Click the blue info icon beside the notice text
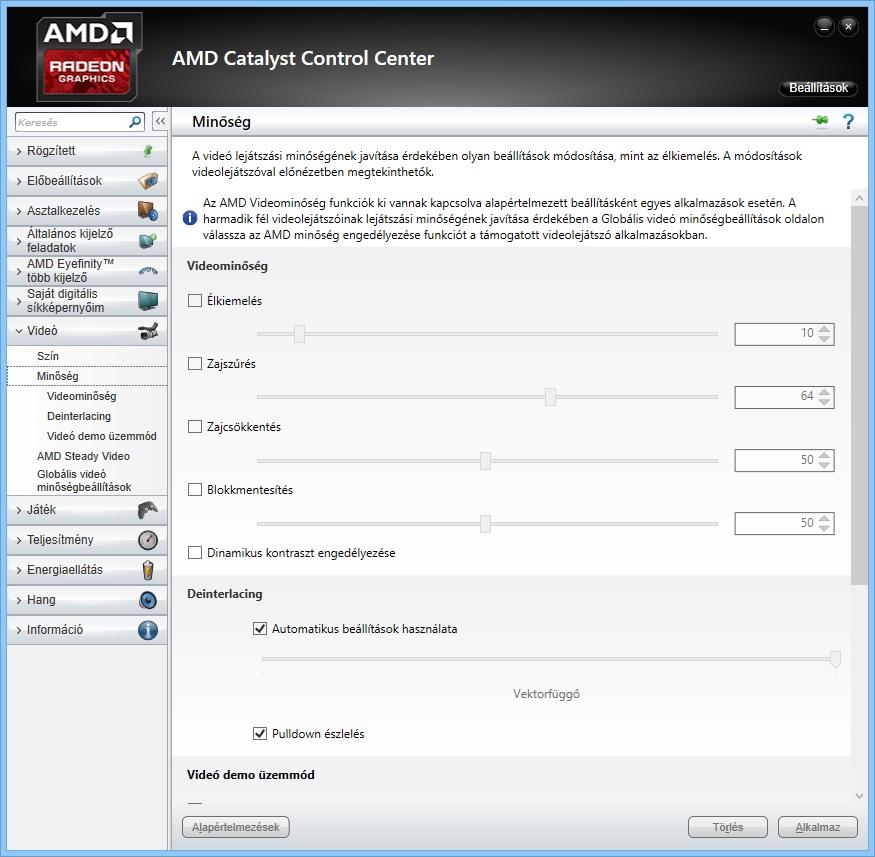The height and width of the screenshot is (857, 875). pos(190,218)
